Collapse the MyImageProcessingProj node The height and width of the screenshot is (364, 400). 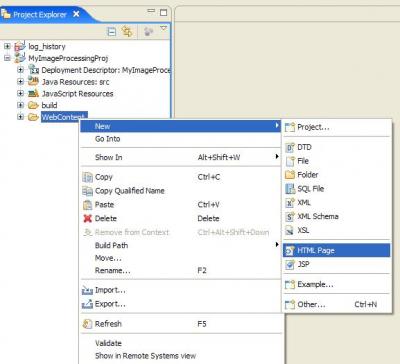pos(7,58)
